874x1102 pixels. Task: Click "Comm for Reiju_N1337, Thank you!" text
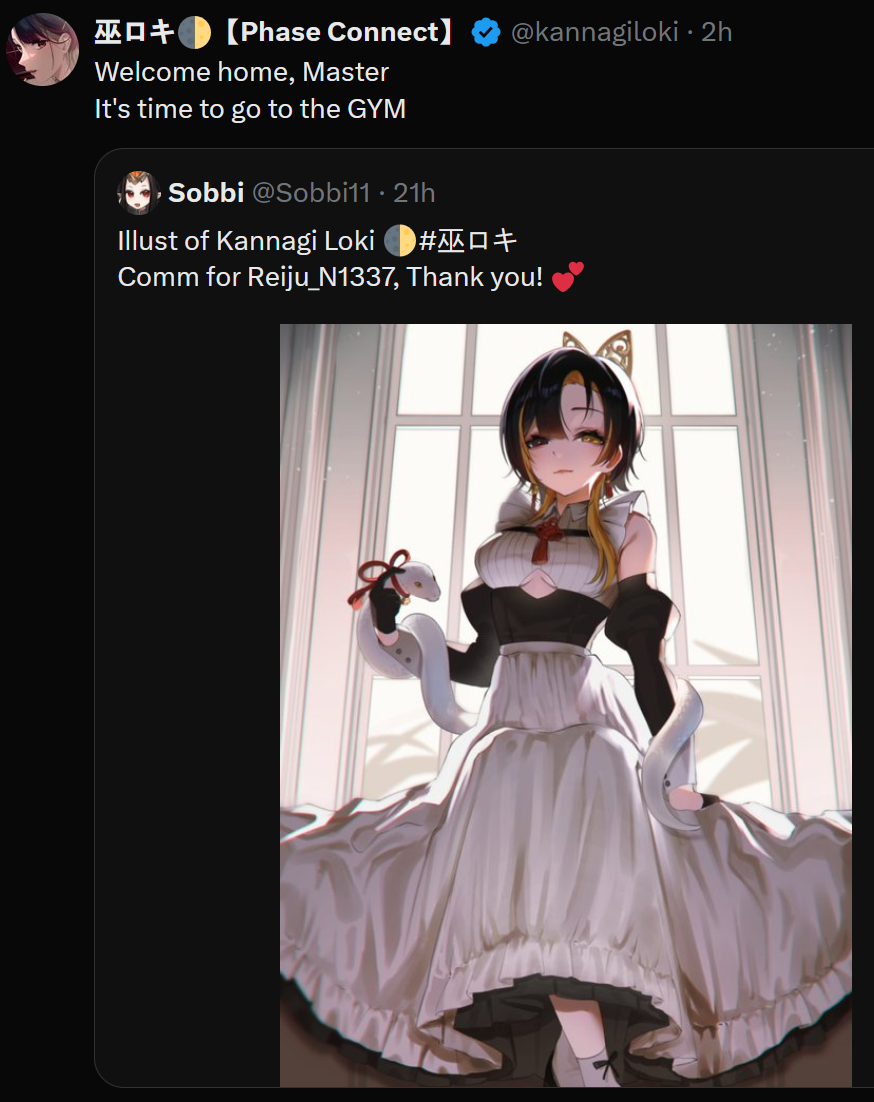pos(330,277)
